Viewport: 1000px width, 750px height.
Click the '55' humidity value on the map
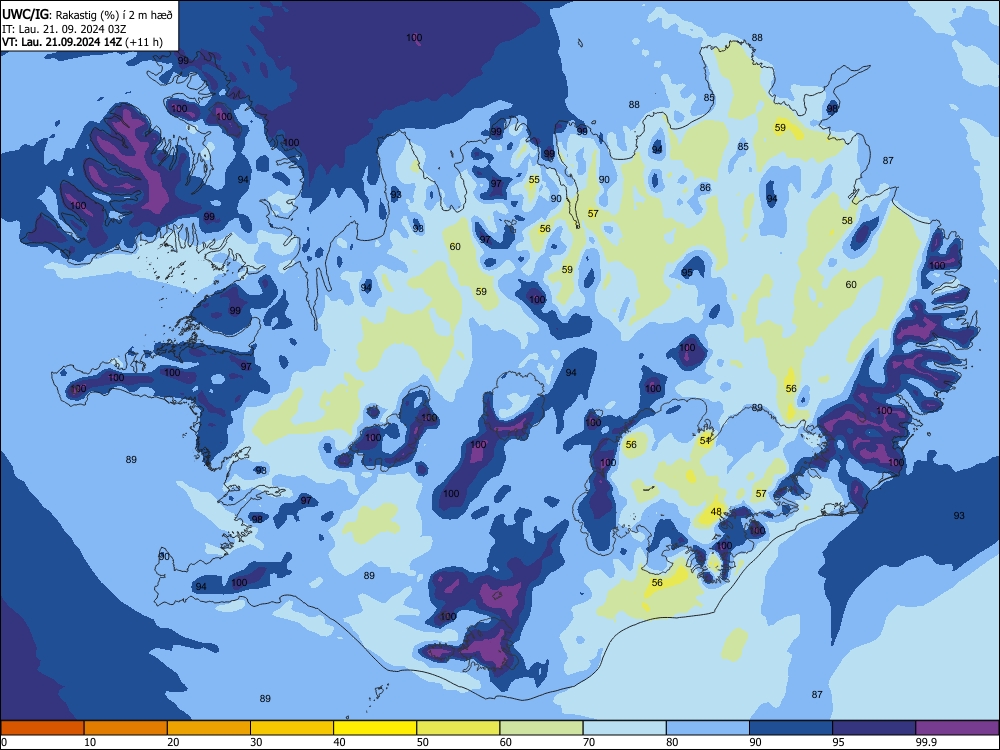pyautogui.click(x=534, y=180)
